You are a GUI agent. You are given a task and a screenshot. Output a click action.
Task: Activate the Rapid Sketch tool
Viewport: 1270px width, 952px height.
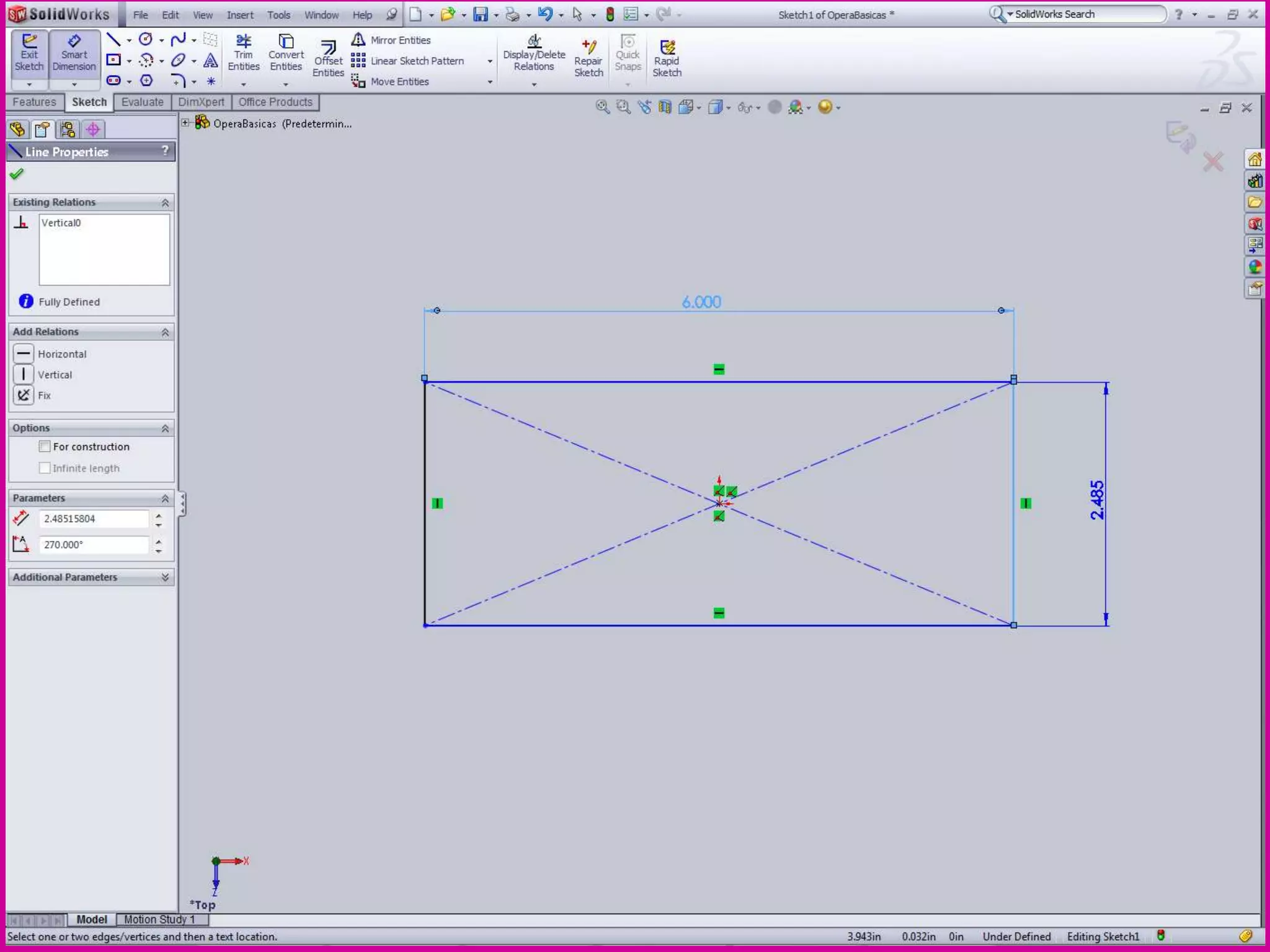pyautogui.click(x=667, y=58)
